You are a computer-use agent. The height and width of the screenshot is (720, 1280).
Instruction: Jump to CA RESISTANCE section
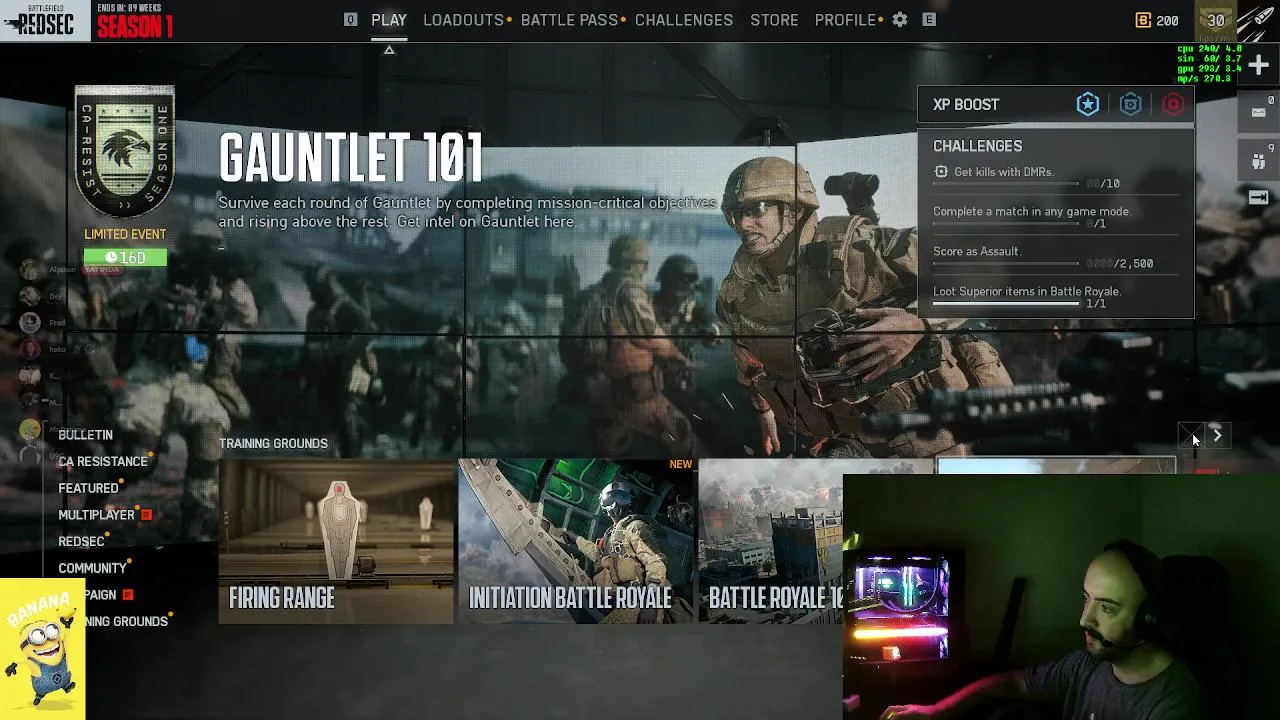coord(103,462)
